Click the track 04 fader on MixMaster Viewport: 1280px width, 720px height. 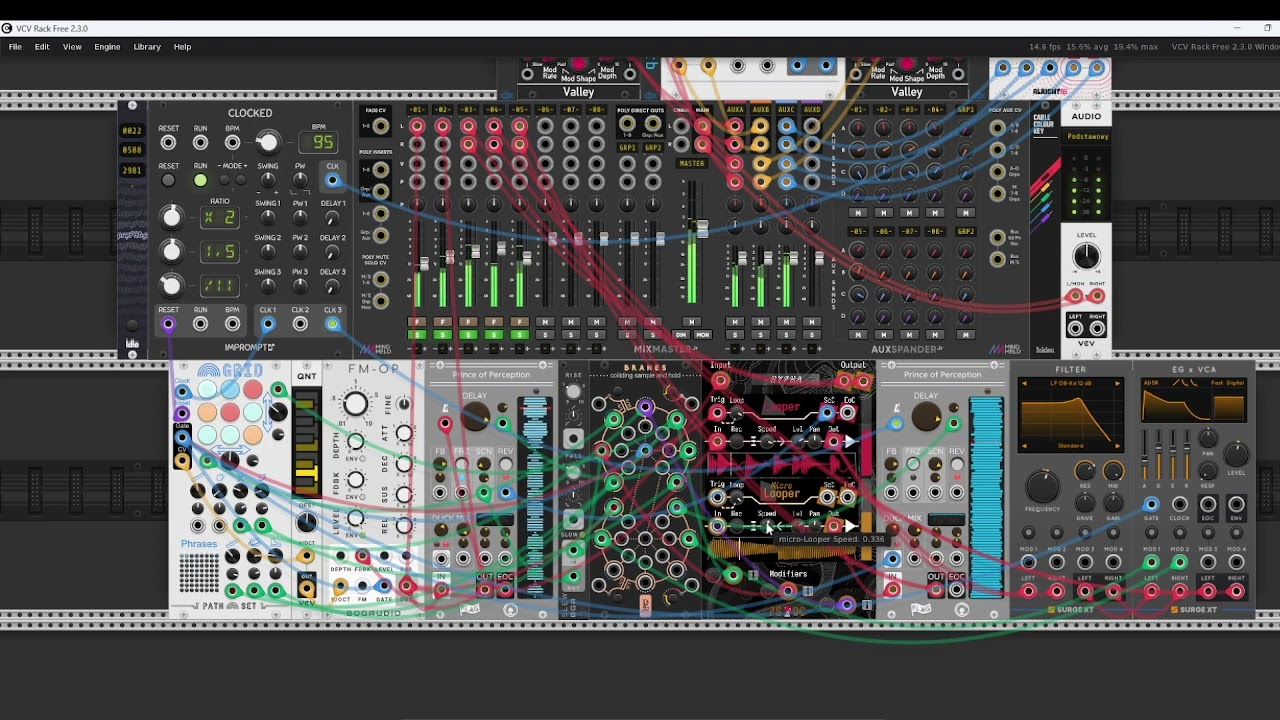[500, 249]
